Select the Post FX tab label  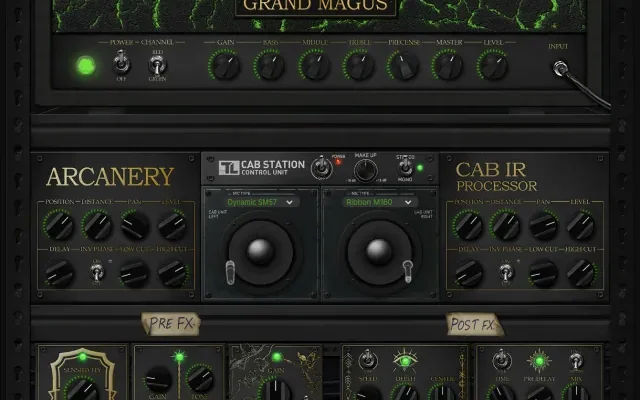[474, 323]
